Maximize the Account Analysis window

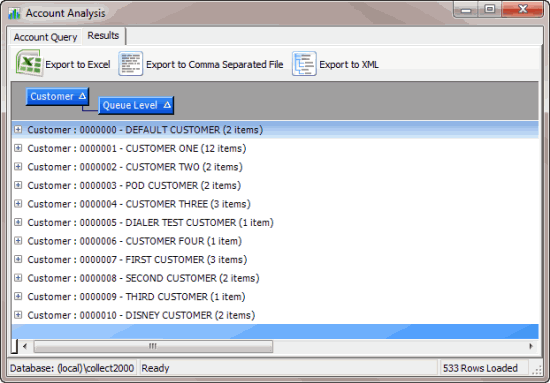click(x=490, y=10)
